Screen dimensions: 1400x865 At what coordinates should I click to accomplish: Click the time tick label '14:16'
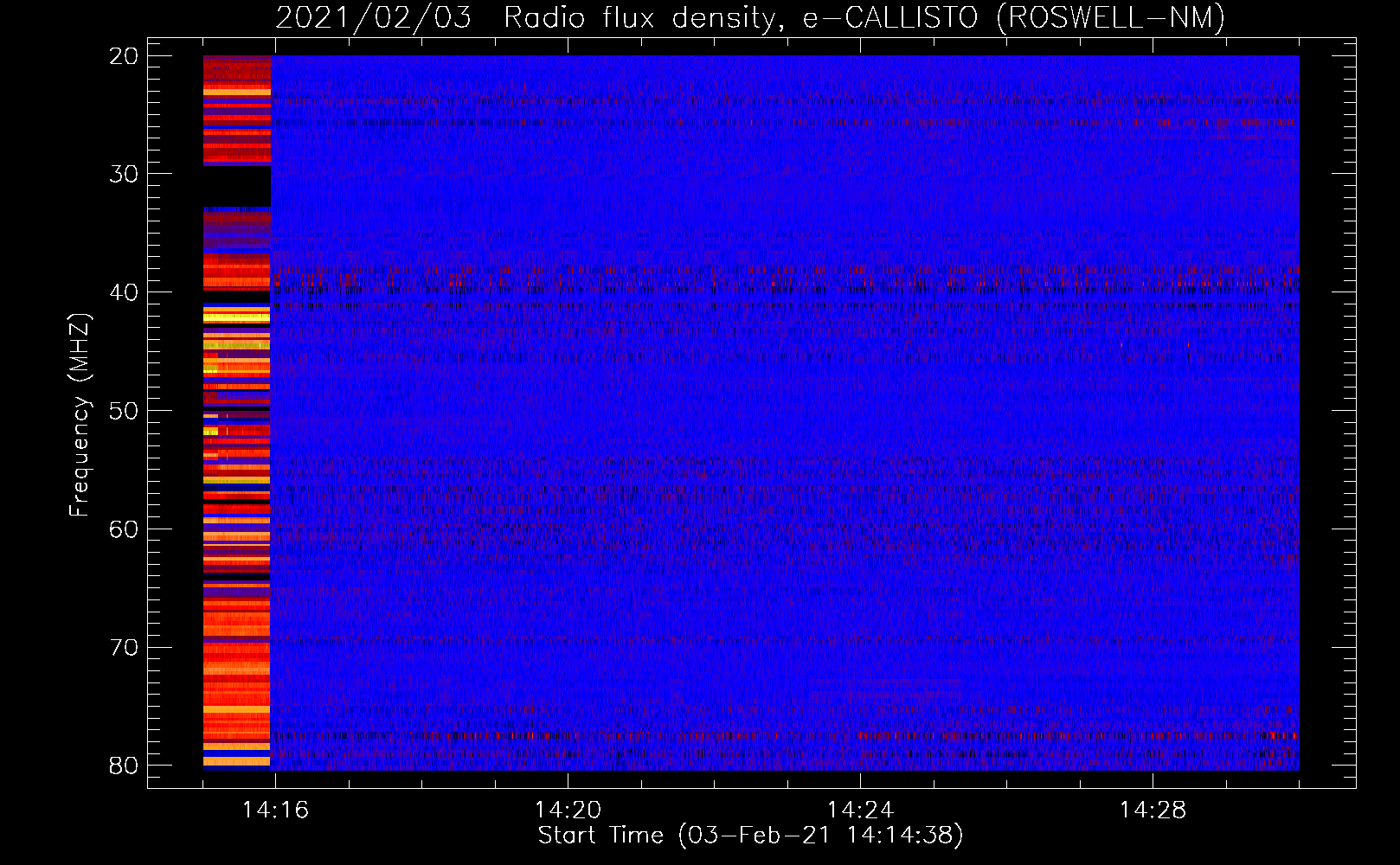click(x=275, y=811)
